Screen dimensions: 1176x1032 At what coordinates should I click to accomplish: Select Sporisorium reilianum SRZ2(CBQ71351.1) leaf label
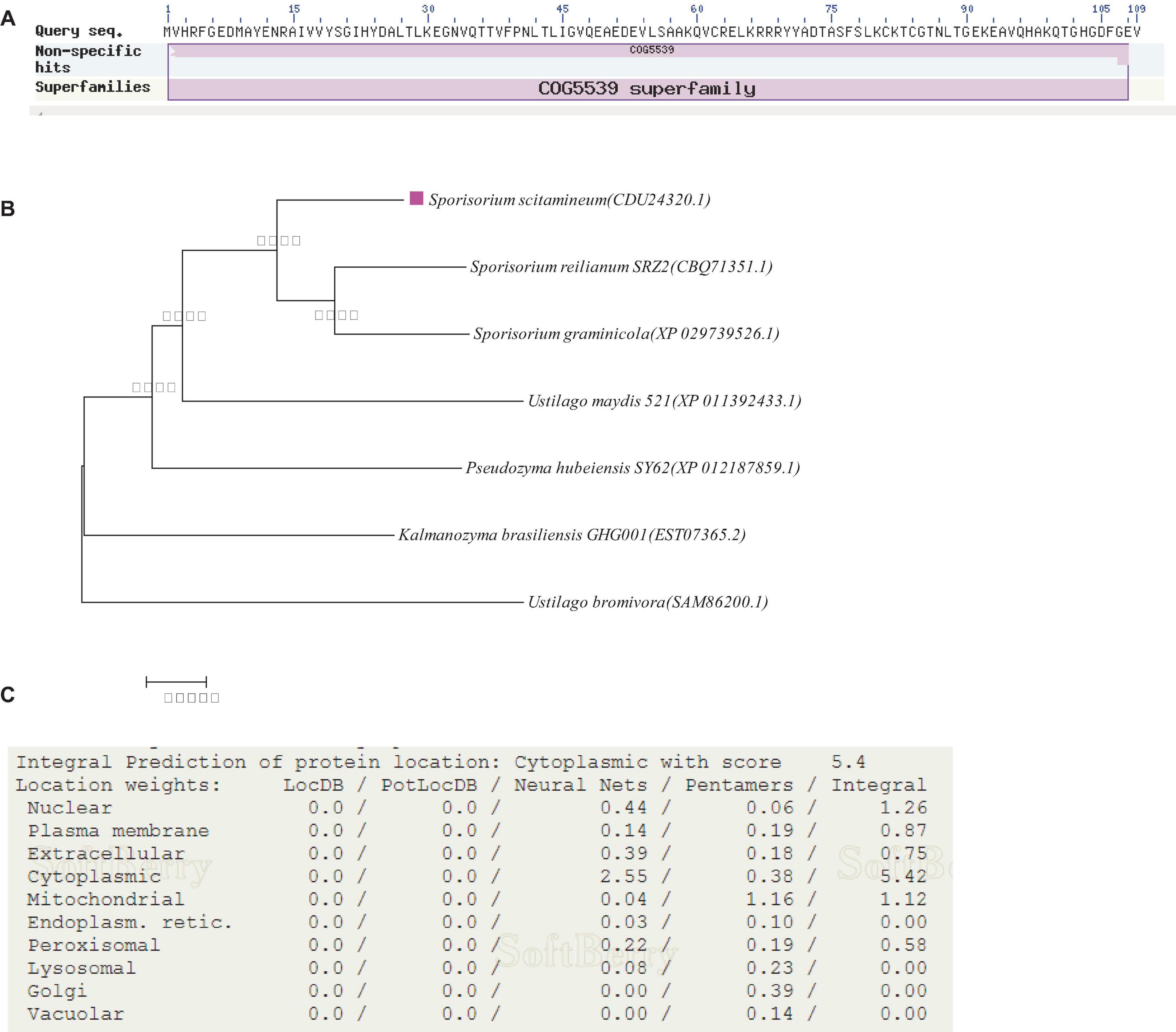point(621,267)
